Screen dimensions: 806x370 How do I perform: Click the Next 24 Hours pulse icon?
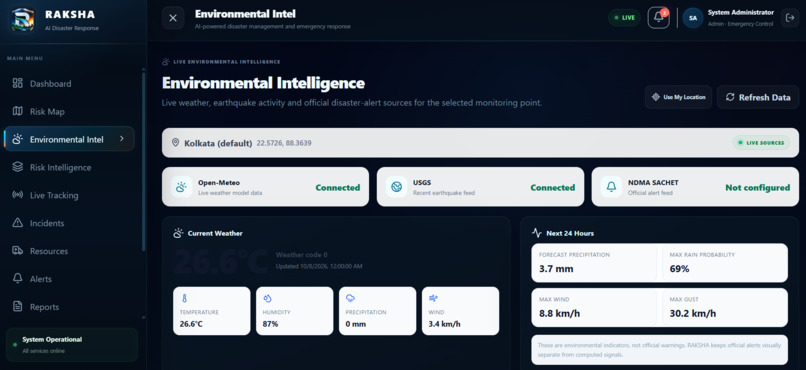click(x=537, y=233)
